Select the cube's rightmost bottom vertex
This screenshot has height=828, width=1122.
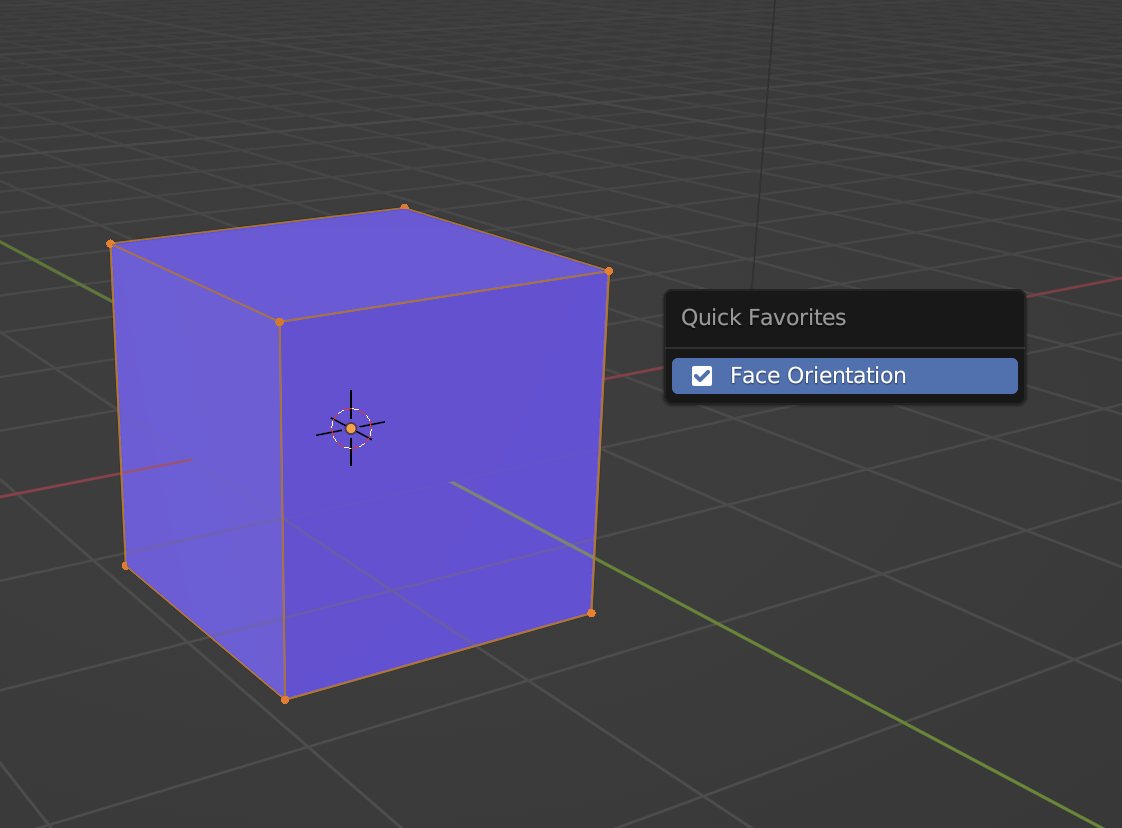(591, 613)
